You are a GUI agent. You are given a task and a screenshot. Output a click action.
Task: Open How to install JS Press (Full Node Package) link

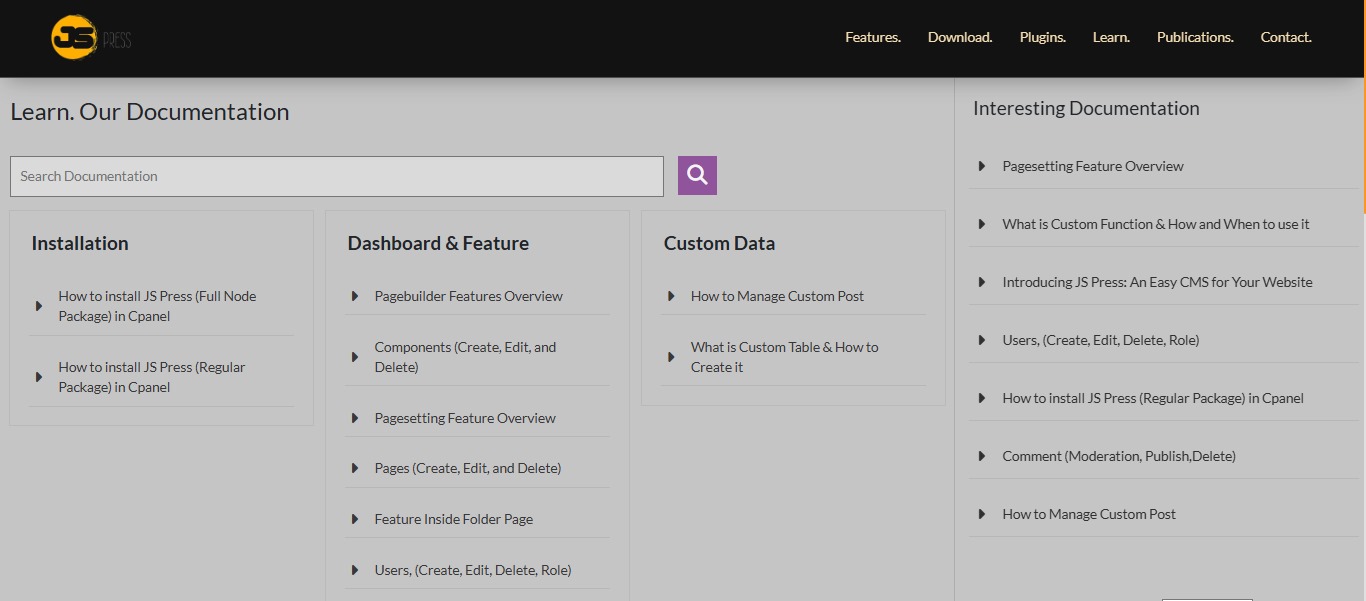pyautogui.click(x=157, y=306)
